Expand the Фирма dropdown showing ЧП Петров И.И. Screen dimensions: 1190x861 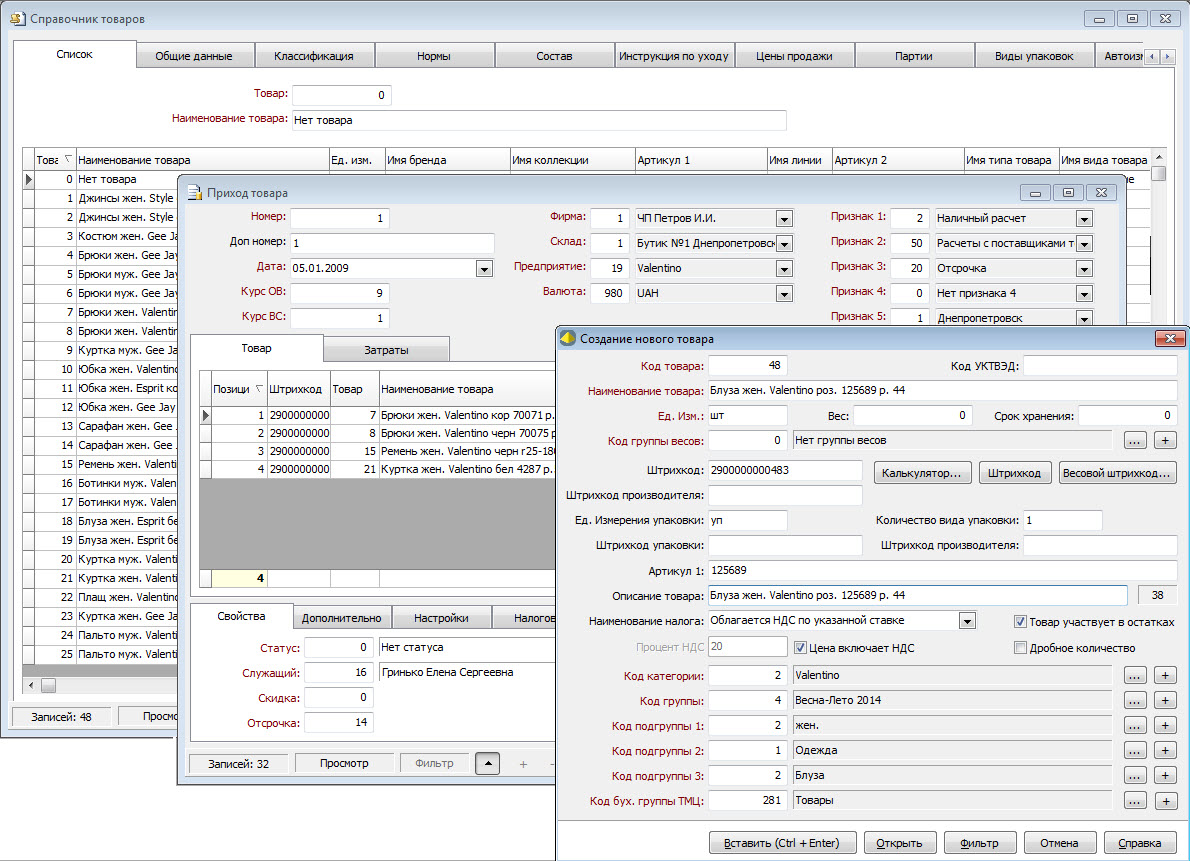click(785, 219)
